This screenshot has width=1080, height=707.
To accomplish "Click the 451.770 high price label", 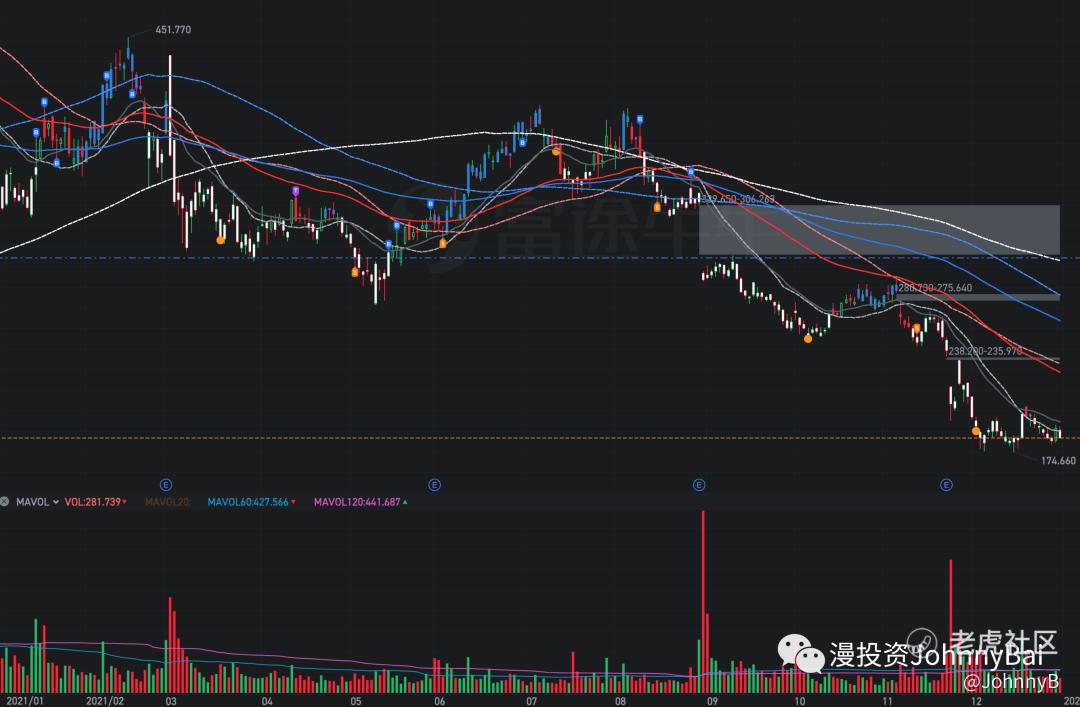I will click(173, 30).
